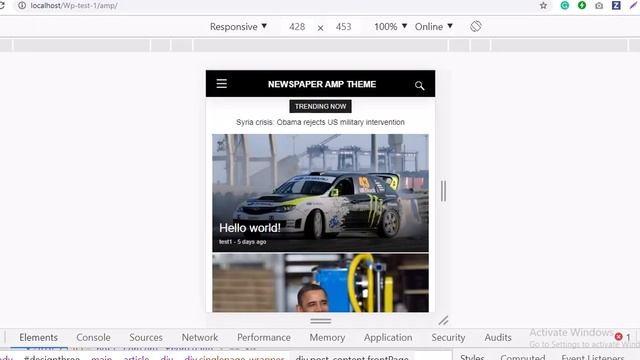This screenshot has width=640, height=360.
Task: Click the media query breakpoint bar
Action: point(320,45)
